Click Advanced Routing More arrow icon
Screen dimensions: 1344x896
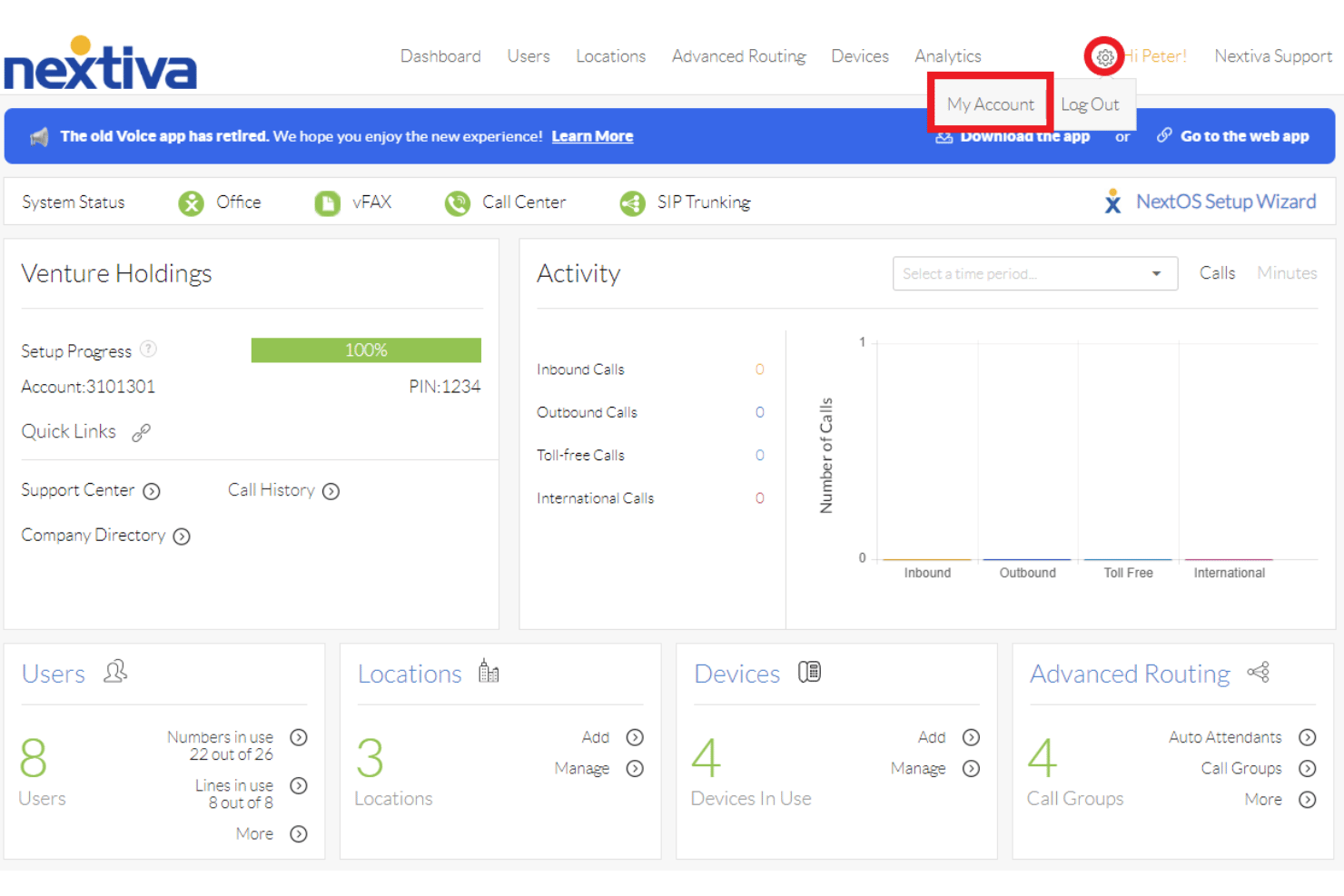click(1307, 799)
